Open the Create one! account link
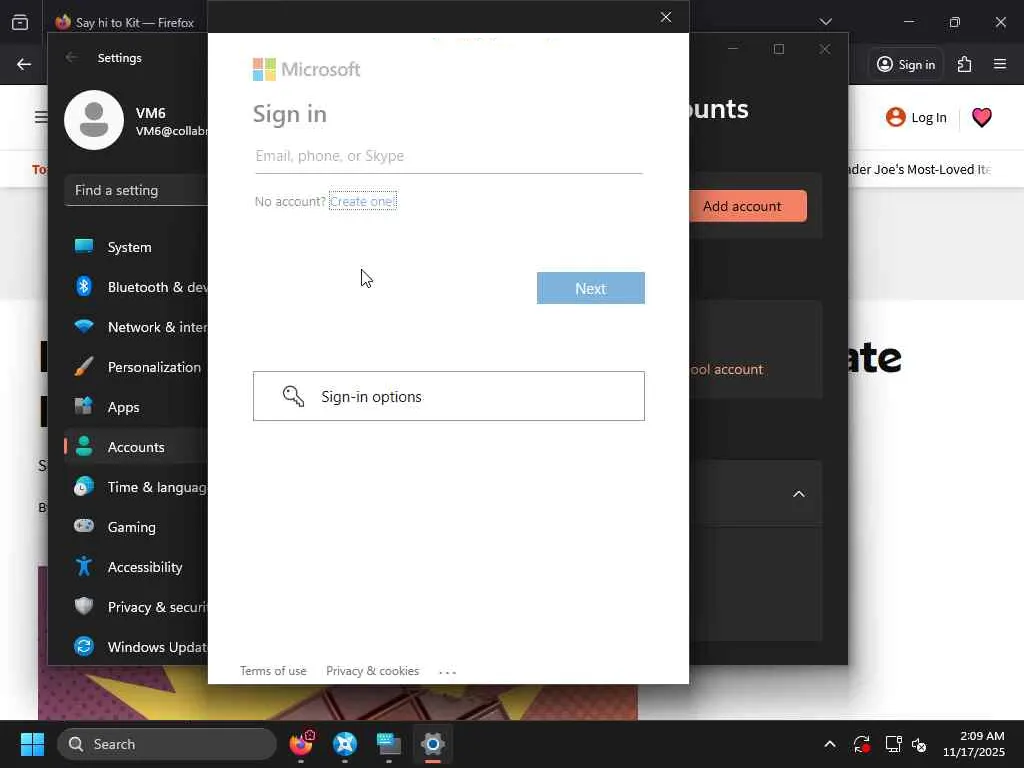1024x768 pixels. click(362, 201)
